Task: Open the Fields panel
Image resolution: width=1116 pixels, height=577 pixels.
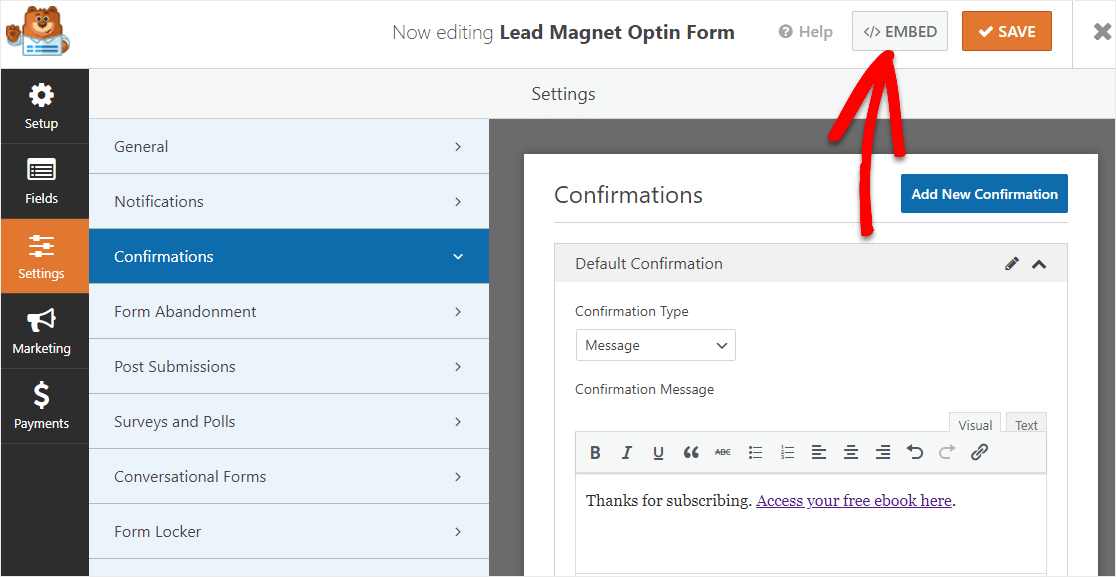Action: pos(44,181)
